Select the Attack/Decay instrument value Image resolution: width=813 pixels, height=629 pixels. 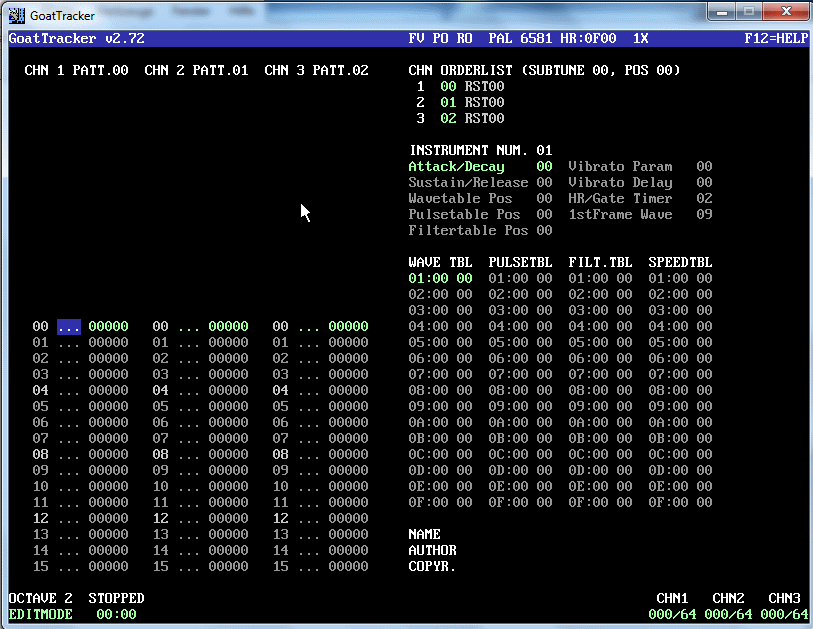pos(544,167)
